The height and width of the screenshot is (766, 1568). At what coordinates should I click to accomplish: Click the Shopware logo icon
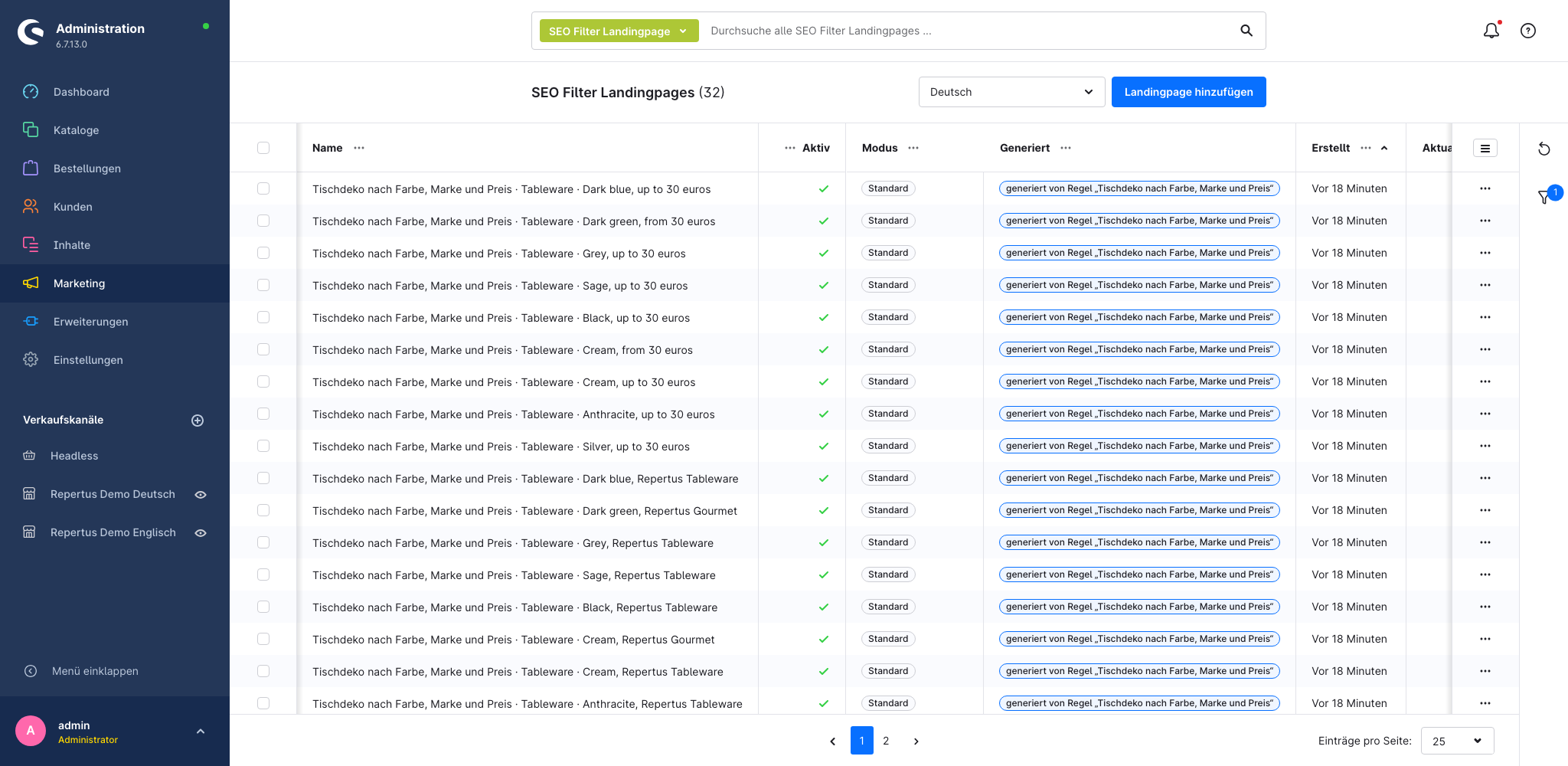tap(31, 31)
